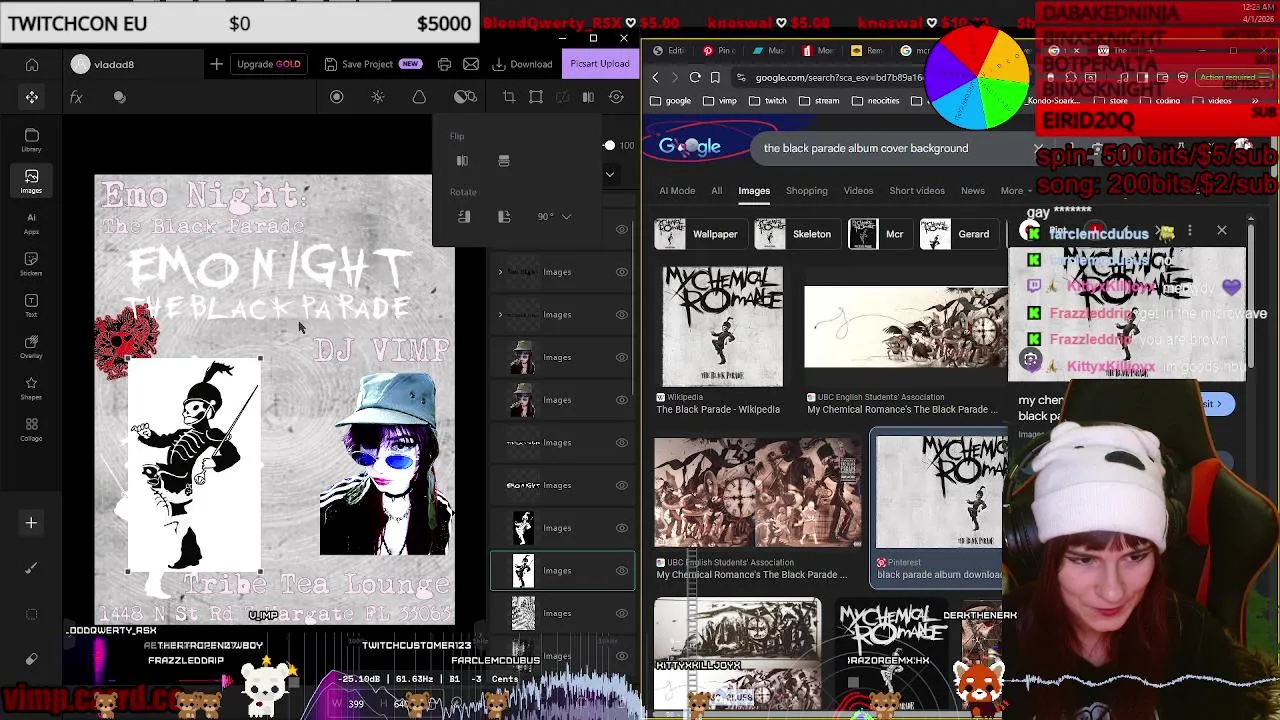Hide the second collapsed group layer
The width and height of the screenshot is (1280, 720).
pos(622,315)
